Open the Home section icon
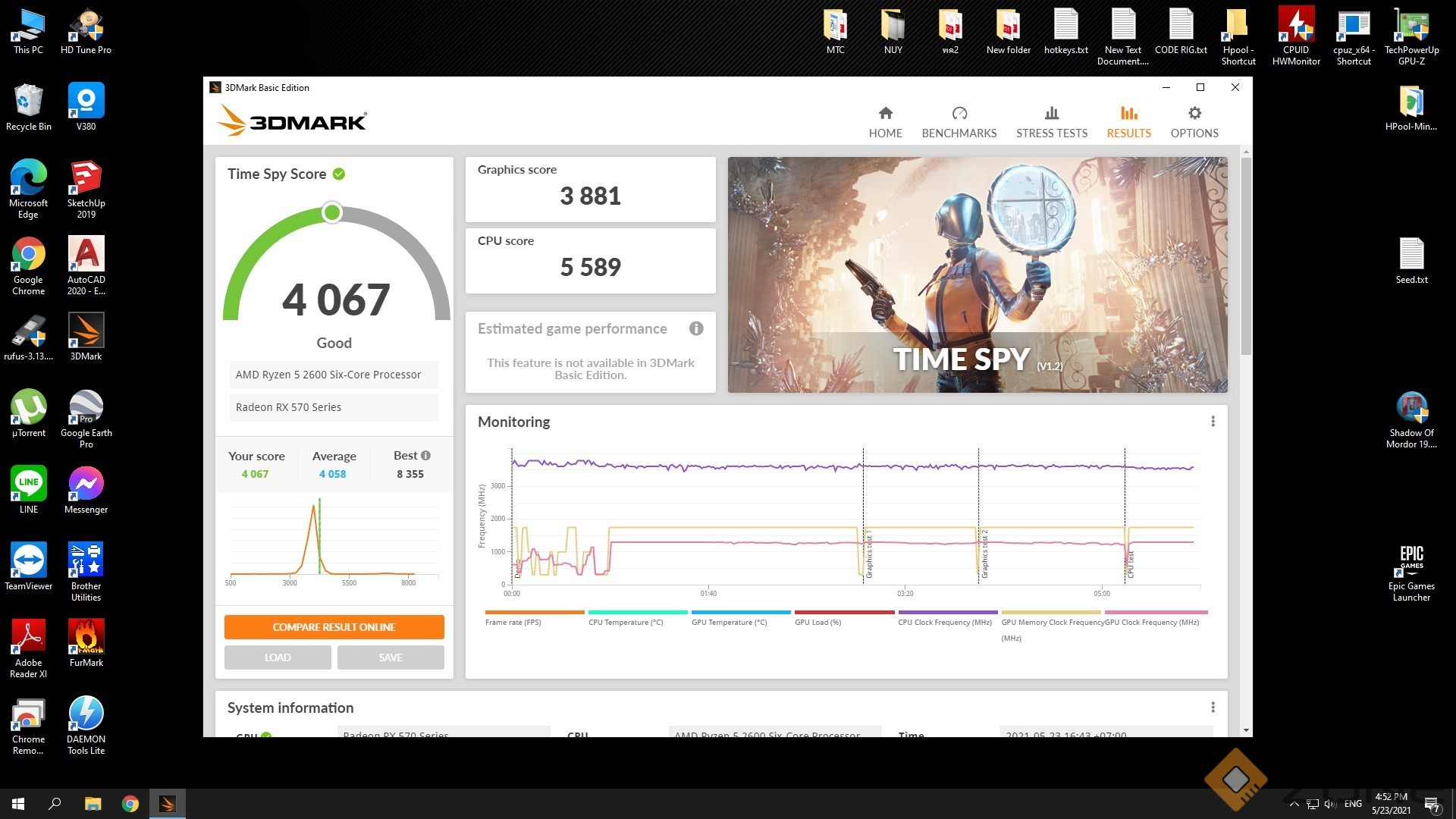Image resolution: width=1456 pixels, height=819 pixels. click(x=885, y=114)
